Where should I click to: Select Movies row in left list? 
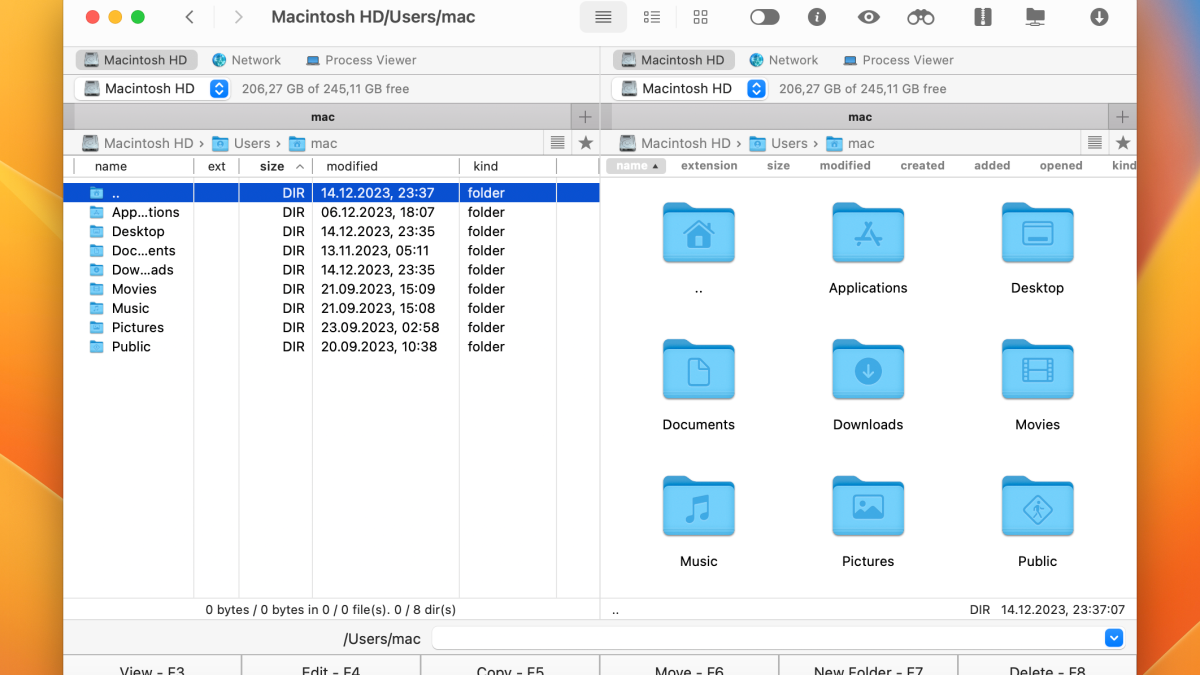pyautogui.click(x=331, y=289)
